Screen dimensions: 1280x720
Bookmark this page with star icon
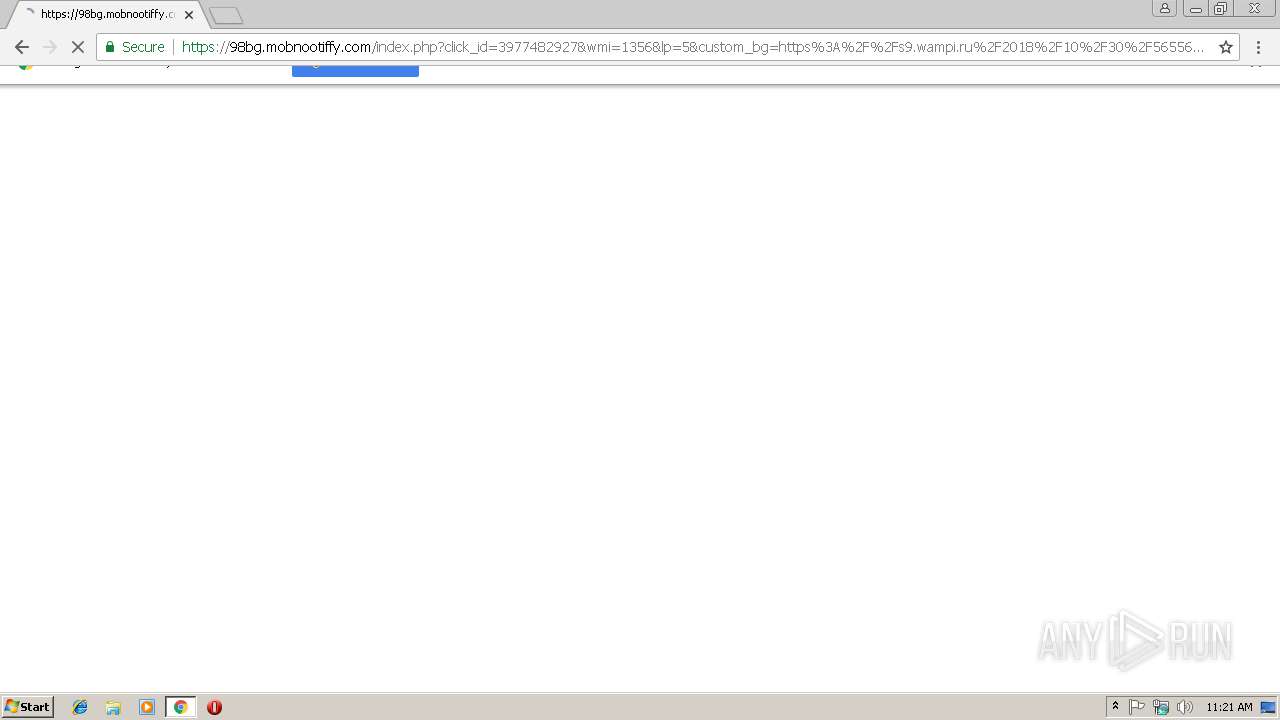pos(1226,47)
